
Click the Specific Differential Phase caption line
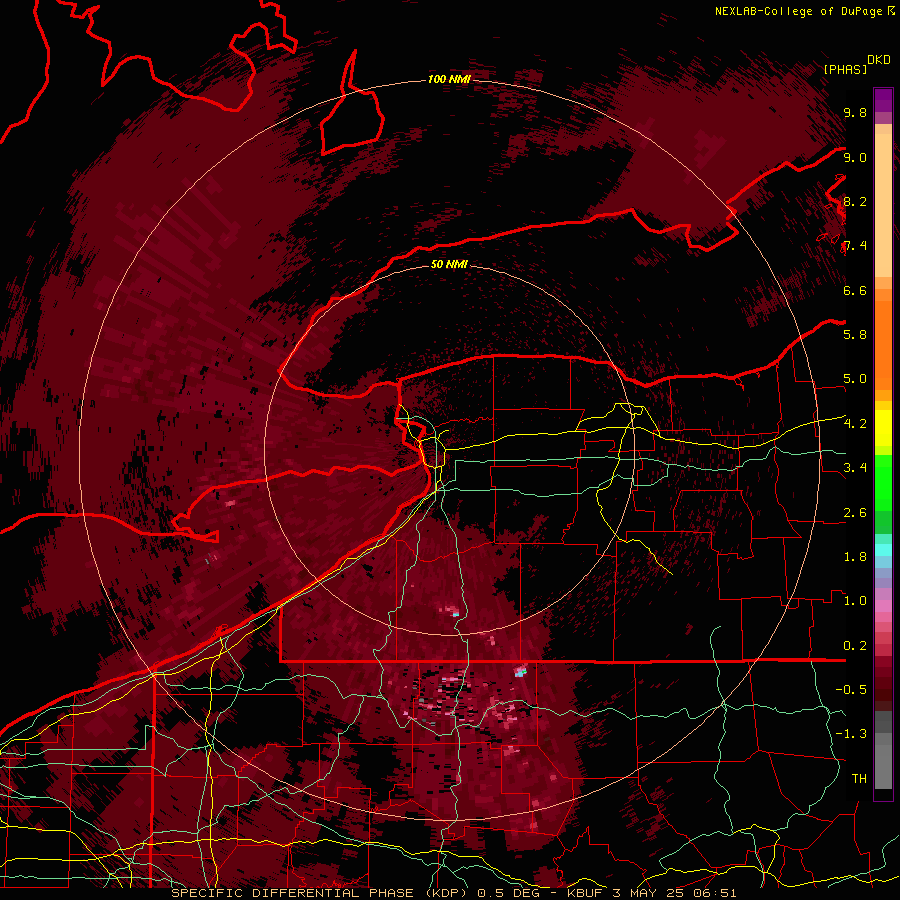(453, 893)
